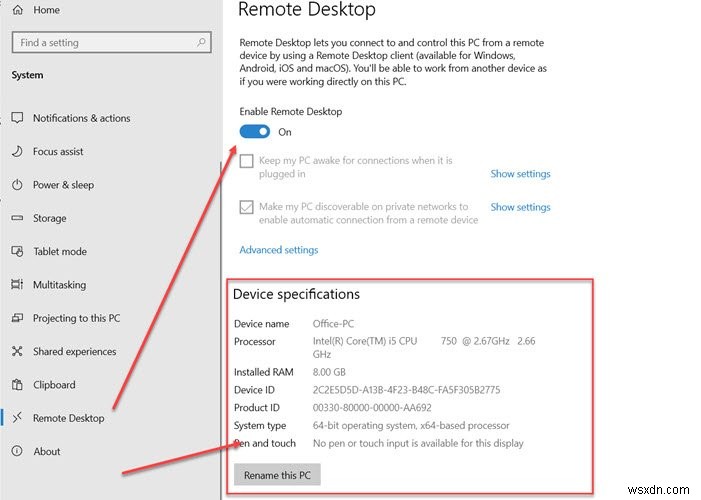The image size is (701, 500).
Task: Select Tablet mode in sidebar
Action: click(60, 251)
